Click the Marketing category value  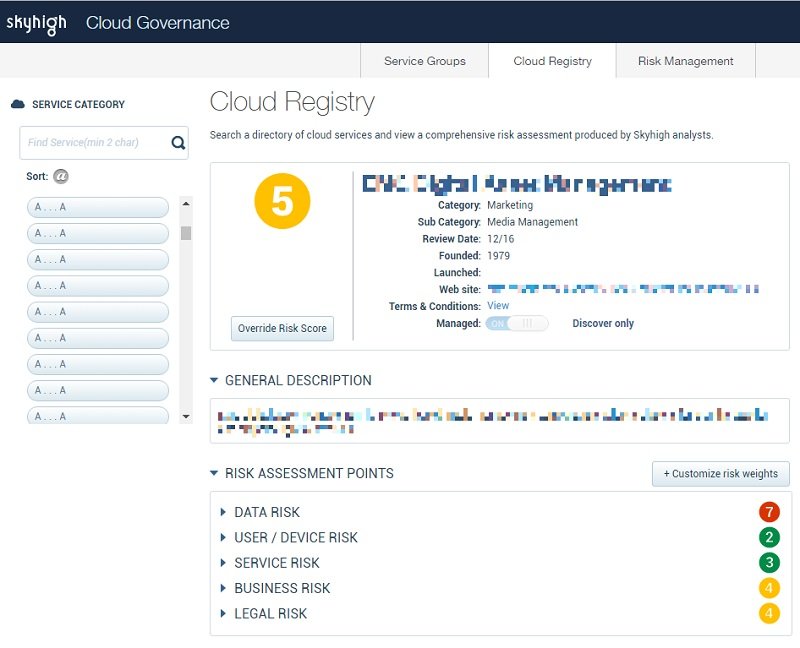tap(510, 205)
